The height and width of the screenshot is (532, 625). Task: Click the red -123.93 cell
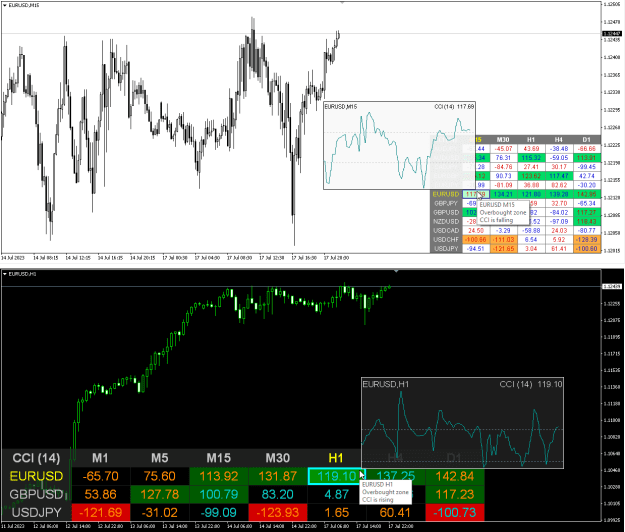[x=278, y=512]
